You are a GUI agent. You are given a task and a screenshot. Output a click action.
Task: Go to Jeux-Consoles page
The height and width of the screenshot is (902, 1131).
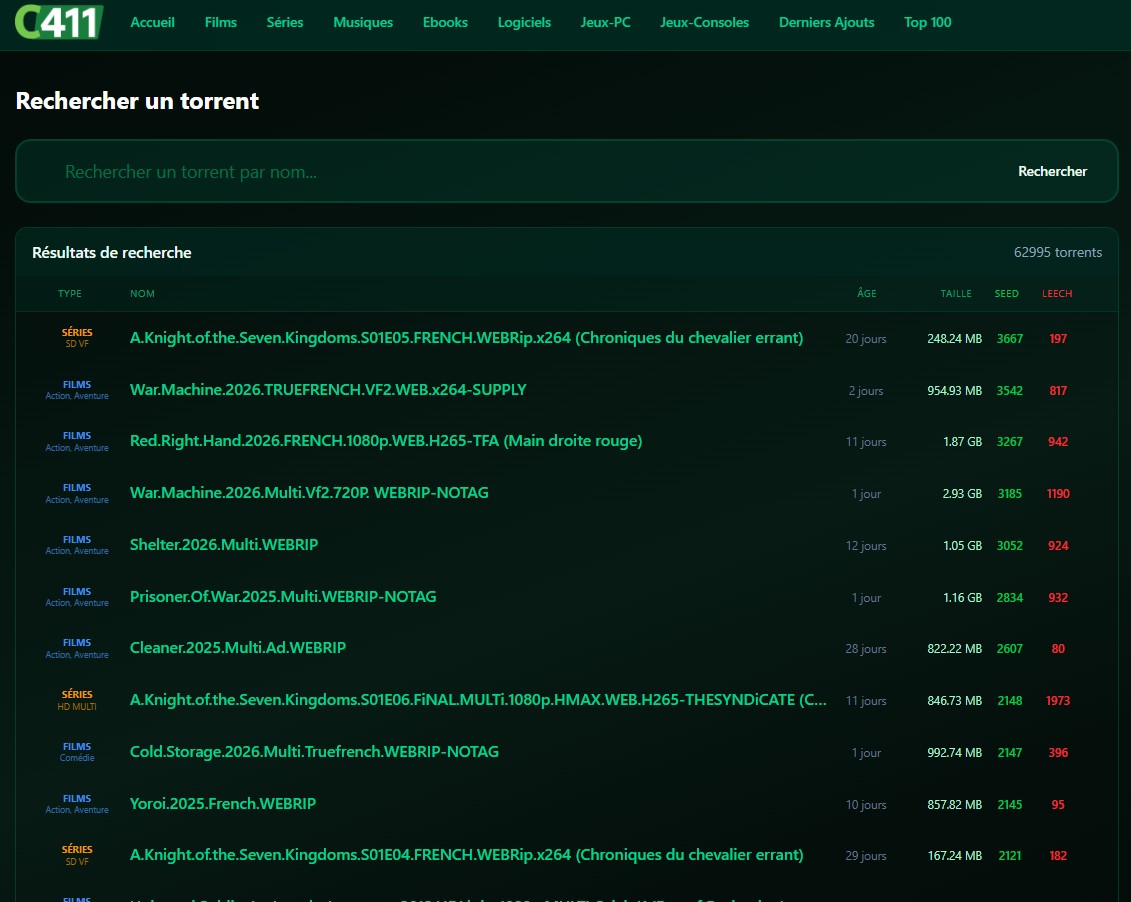pyautogui.click(x=704, y=22)
